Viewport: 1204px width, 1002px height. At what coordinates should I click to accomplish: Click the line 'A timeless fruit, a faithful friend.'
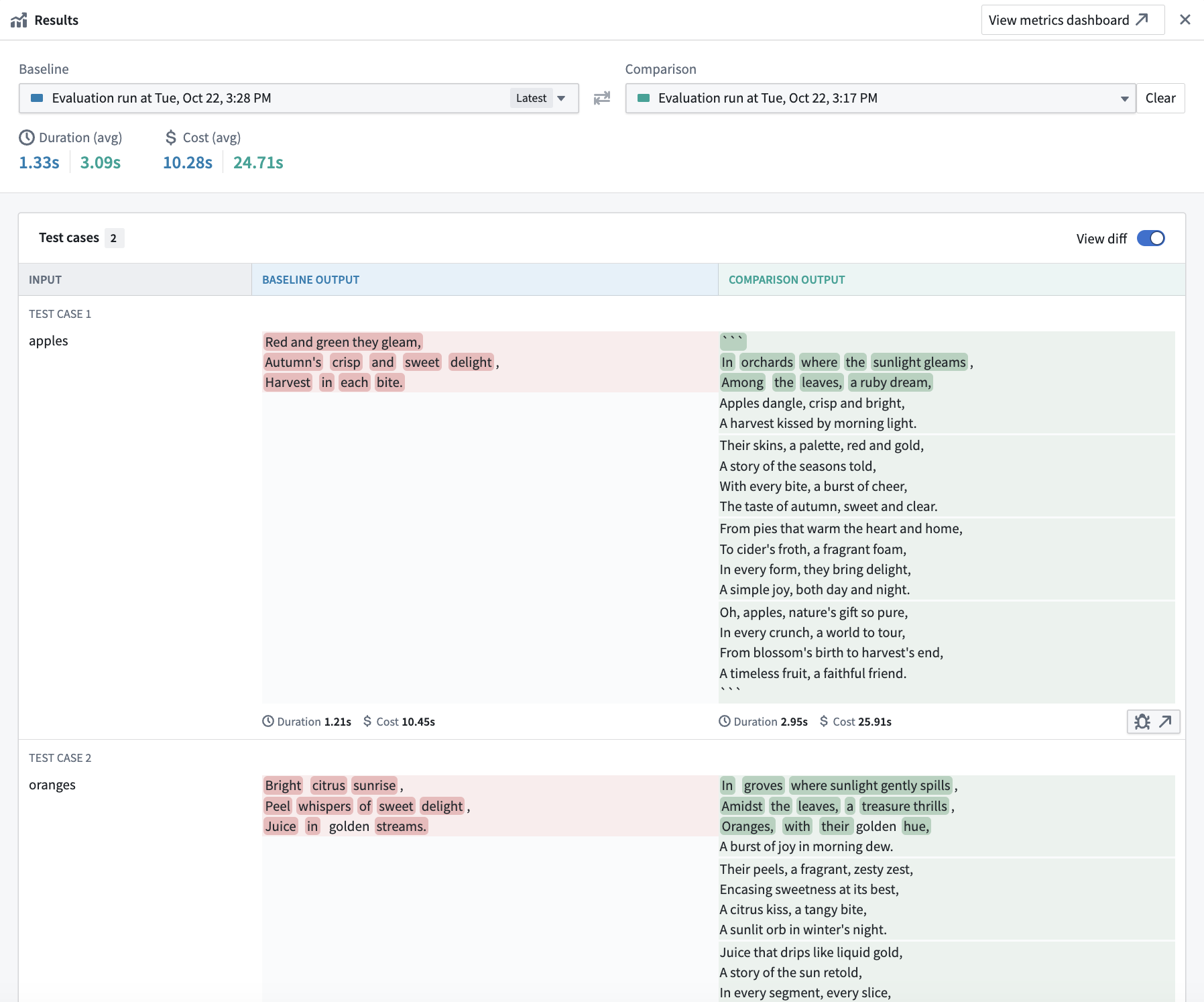click(x=812, y=673)
